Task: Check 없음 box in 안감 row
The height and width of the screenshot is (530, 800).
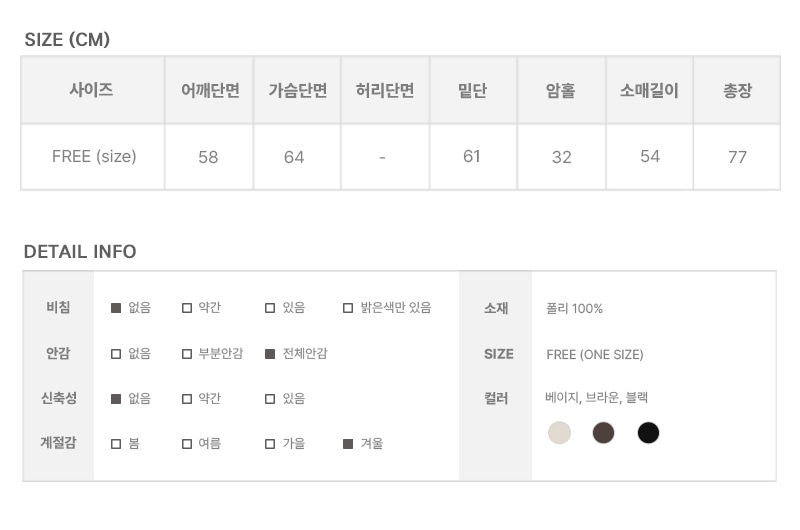Action: (x=116, y=354)
